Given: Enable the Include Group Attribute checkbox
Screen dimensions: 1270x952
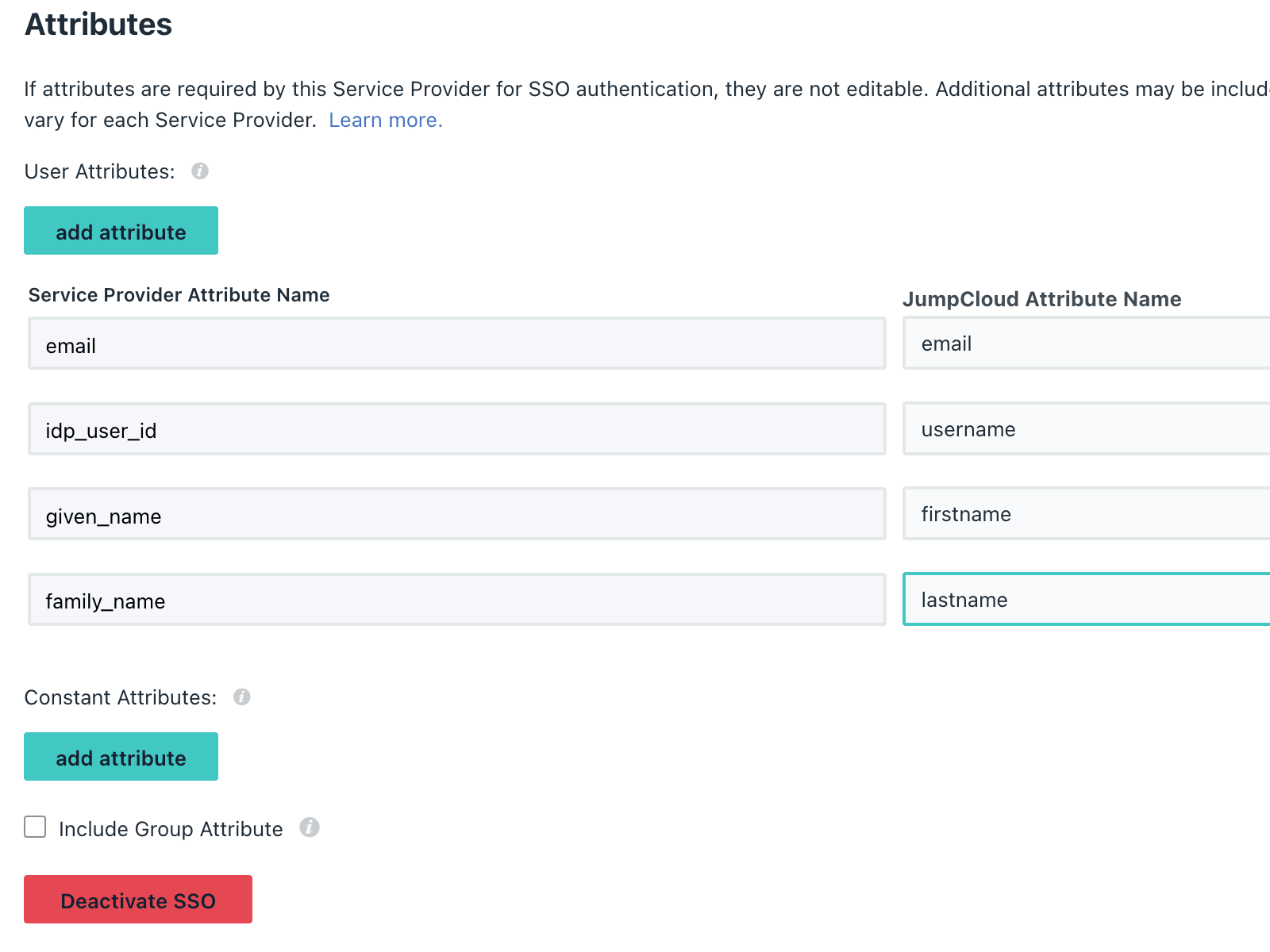Looking at the screenshot, I should (35, 827).
